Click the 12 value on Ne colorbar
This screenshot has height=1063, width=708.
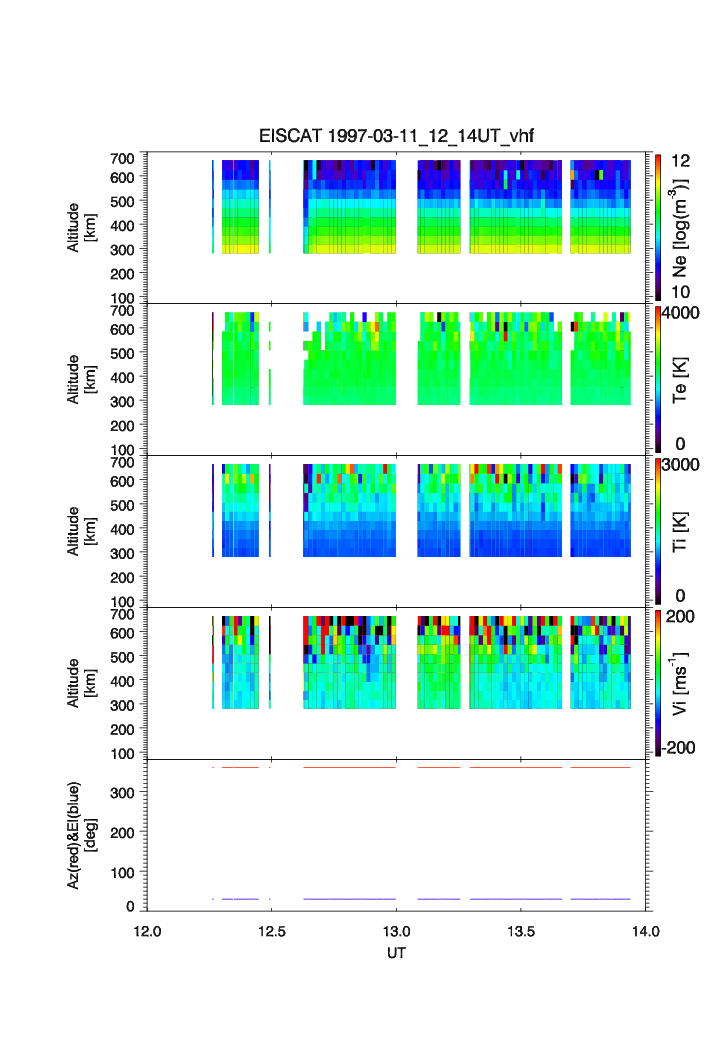[680, 161]
